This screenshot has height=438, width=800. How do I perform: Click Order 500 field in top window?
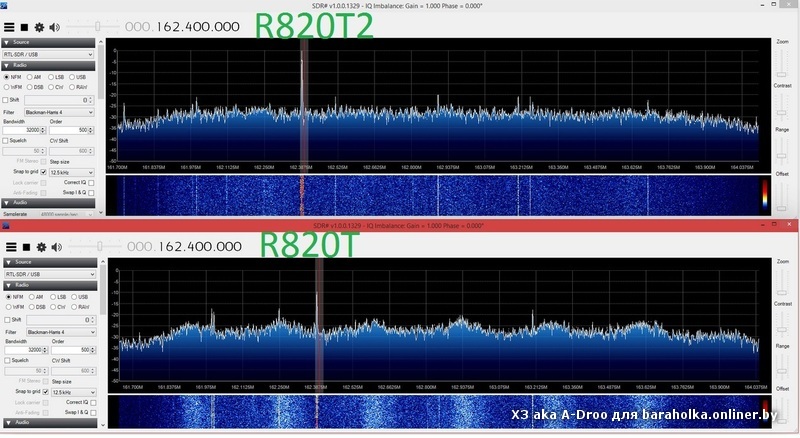point(71,131)
